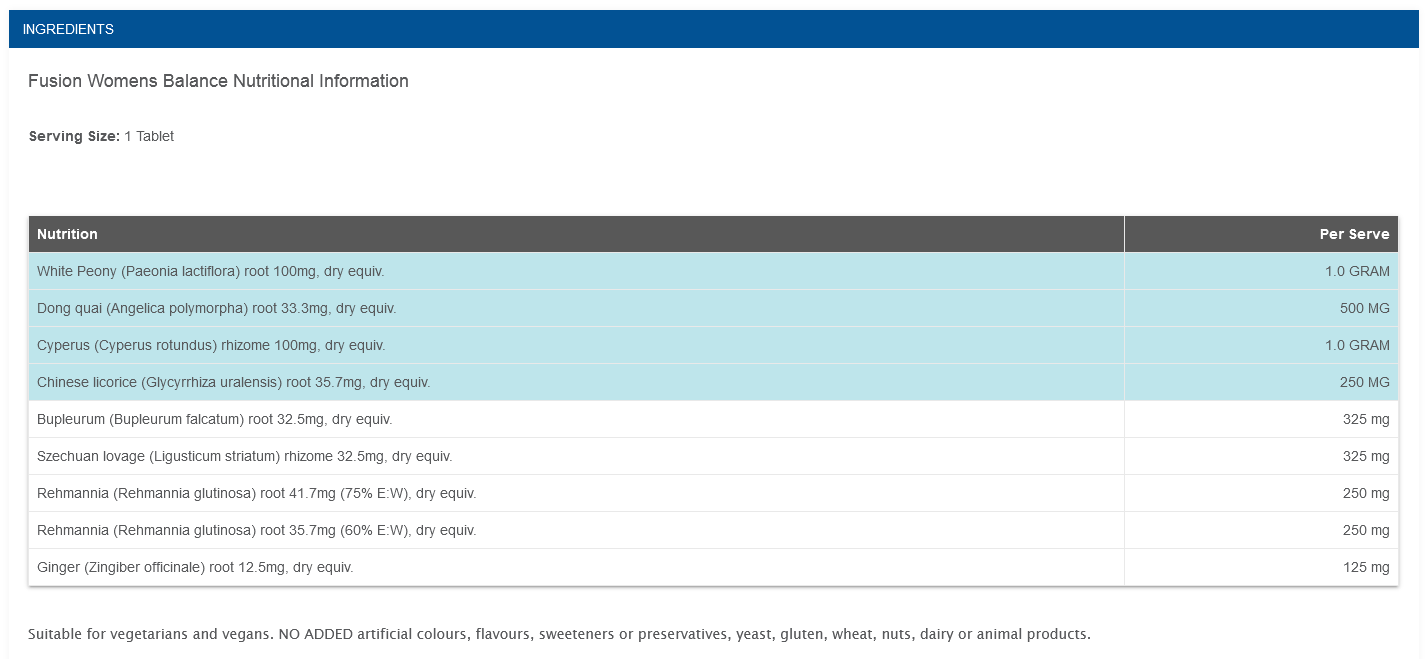This screenshot has height=659, width=1426.
Task: Click the "Per Serve" column header
Action: [x=1354, y=234]
